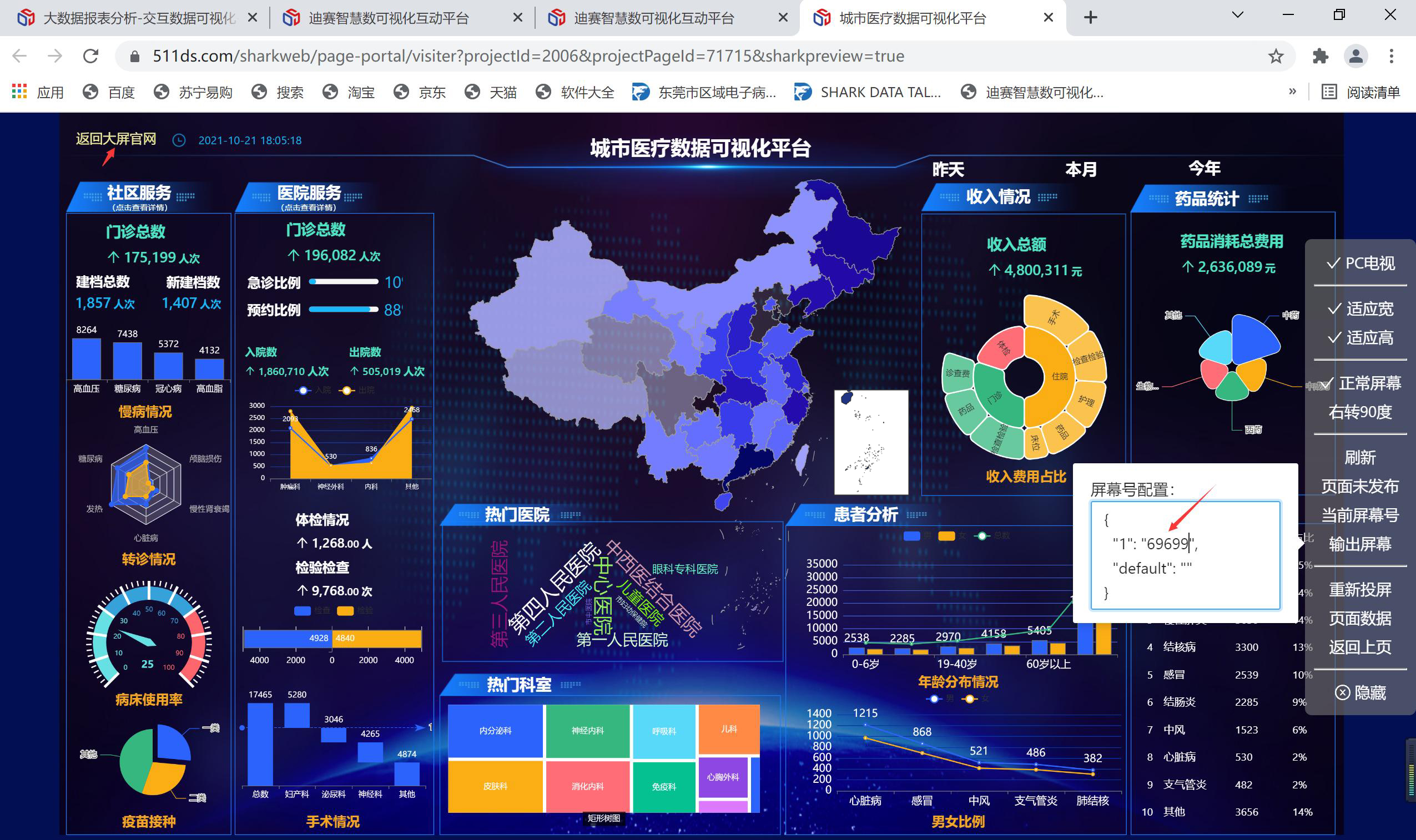Click the 急诊比例 progress bar
Screen dimensions: 1416x840
coord(344,281)
